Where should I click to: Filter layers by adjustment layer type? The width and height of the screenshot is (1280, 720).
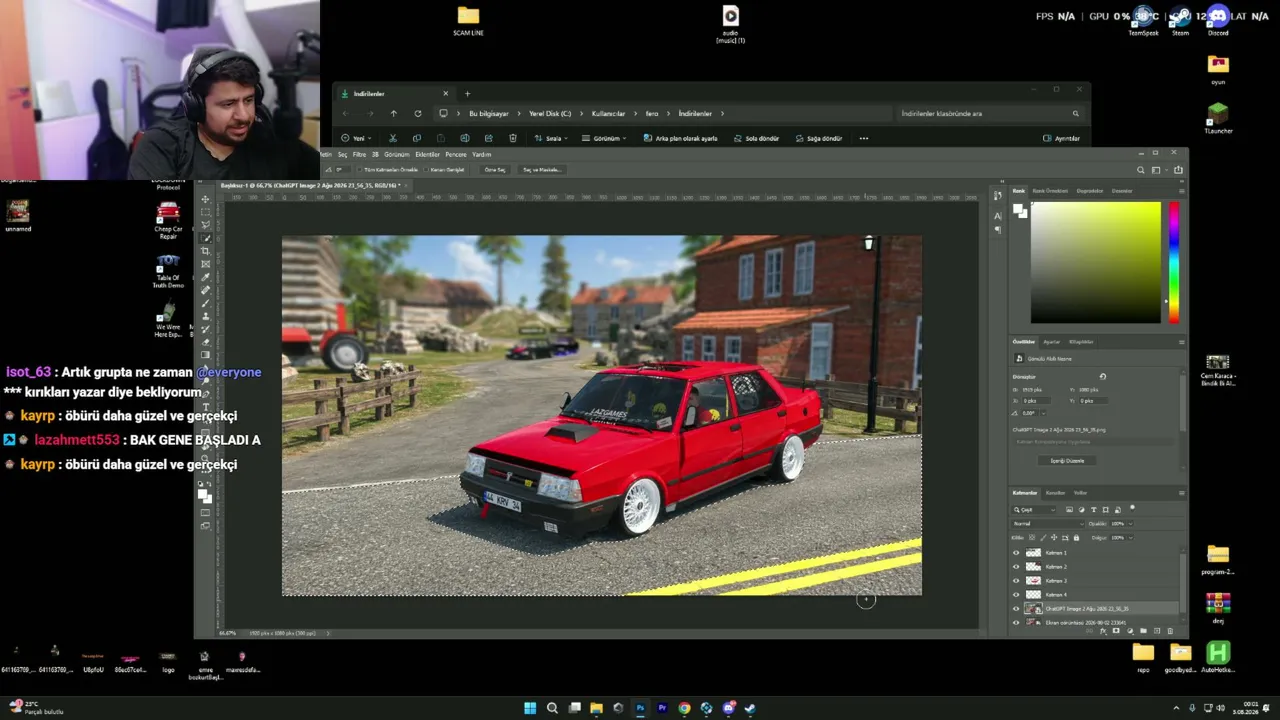[1083, 510]
